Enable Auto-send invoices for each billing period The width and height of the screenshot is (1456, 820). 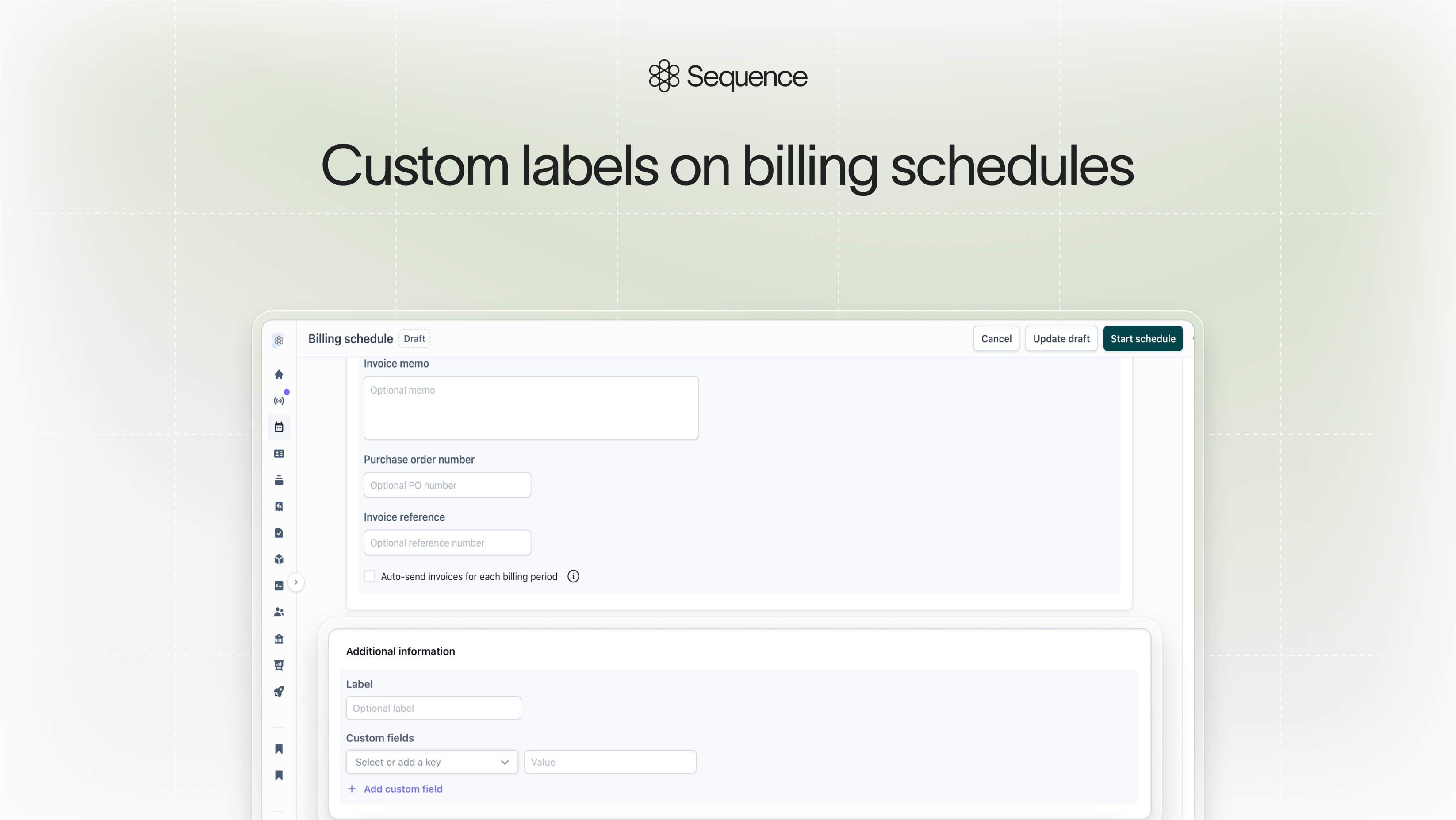370,576
